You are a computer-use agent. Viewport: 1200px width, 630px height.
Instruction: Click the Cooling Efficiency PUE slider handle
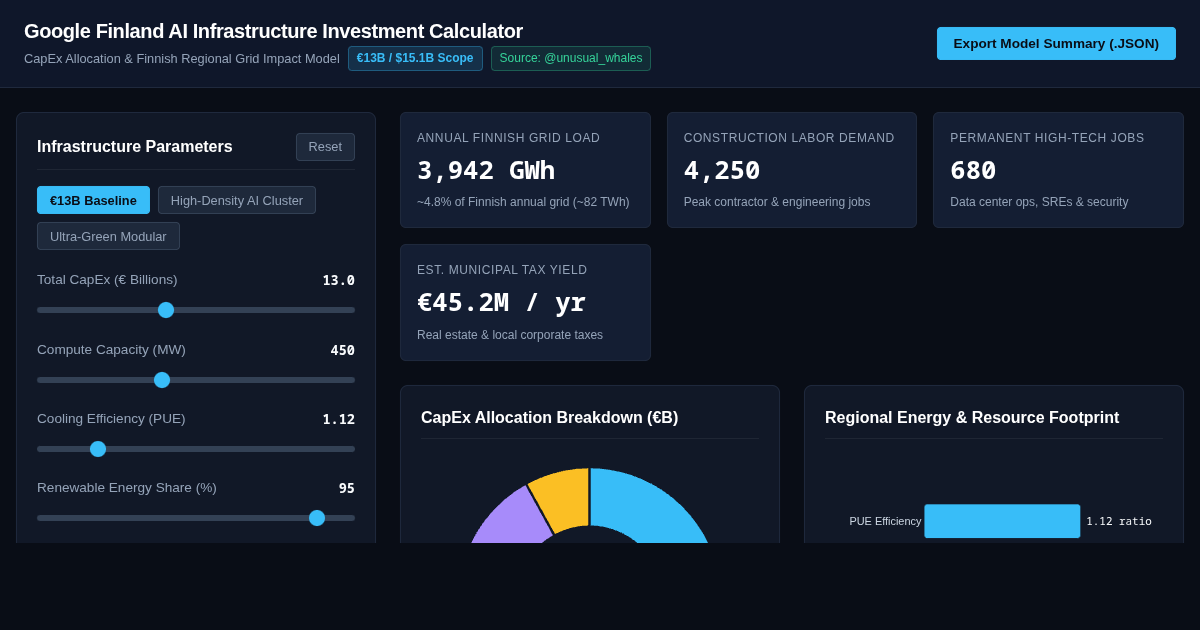(x=98, y=449)
